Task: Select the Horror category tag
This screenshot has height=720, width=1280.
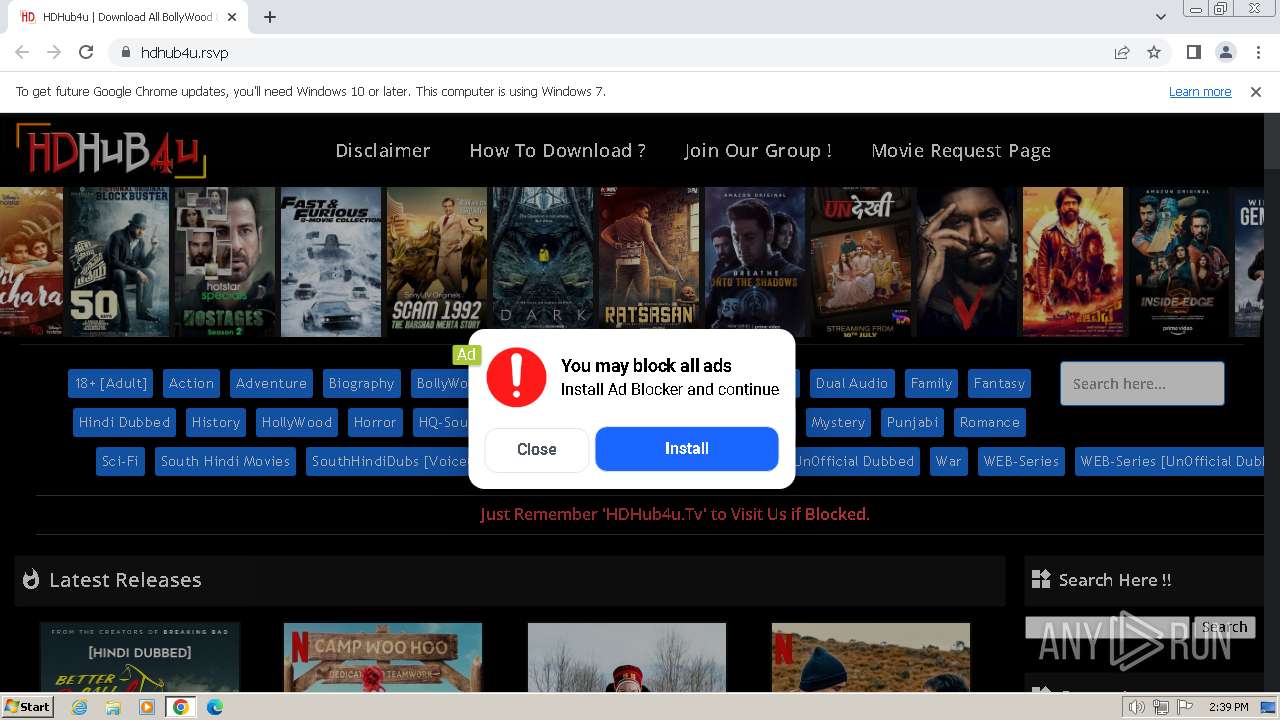Action: pyautogui.click(x=375, y=422)
